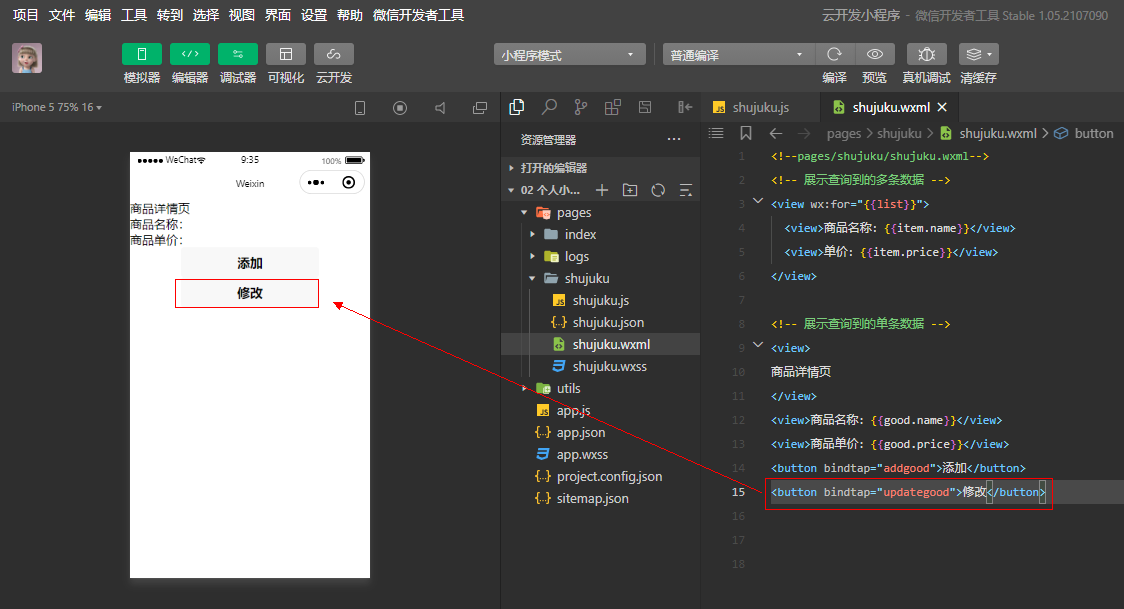This screenshot has width=1124, height=609.
Task: Click the user avatar picture
Action: coord(27,58)
